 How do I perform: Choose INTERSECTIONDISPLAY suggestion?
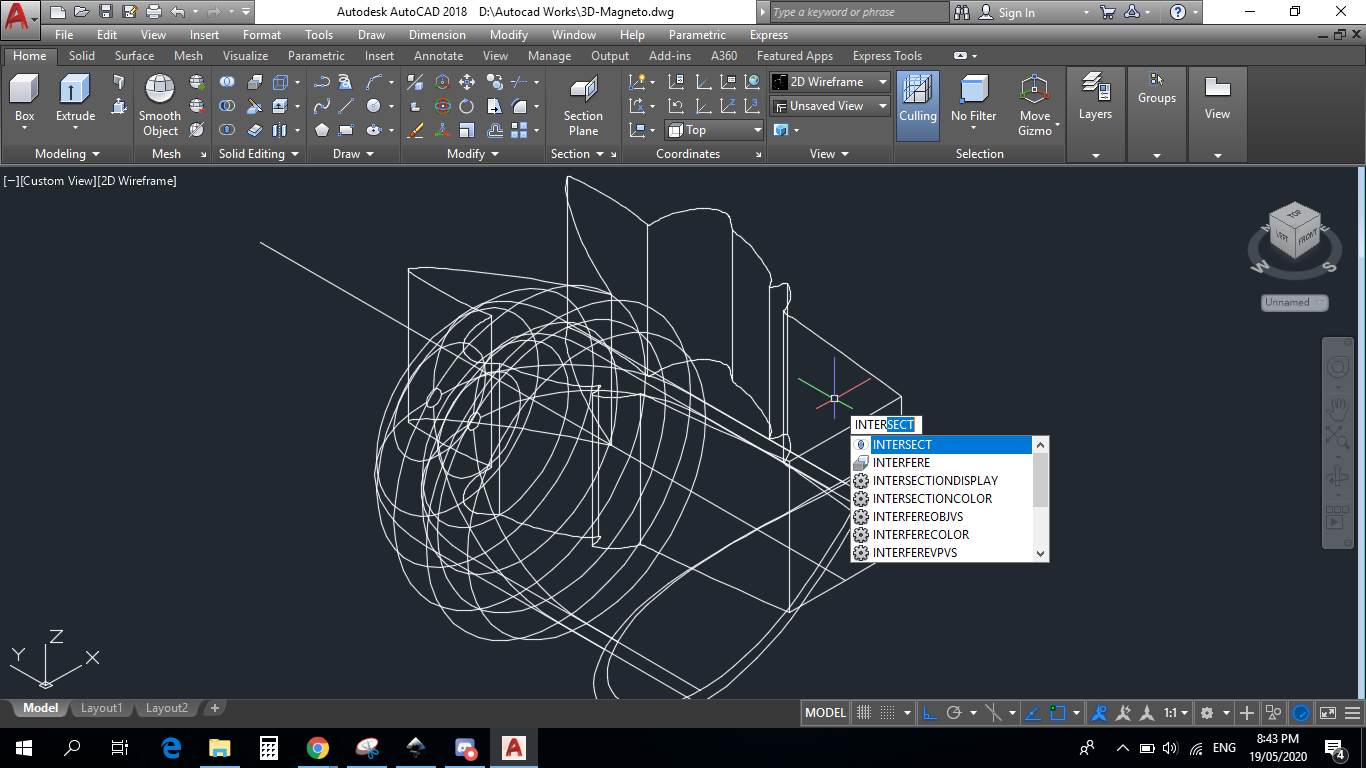pos(941,481)
